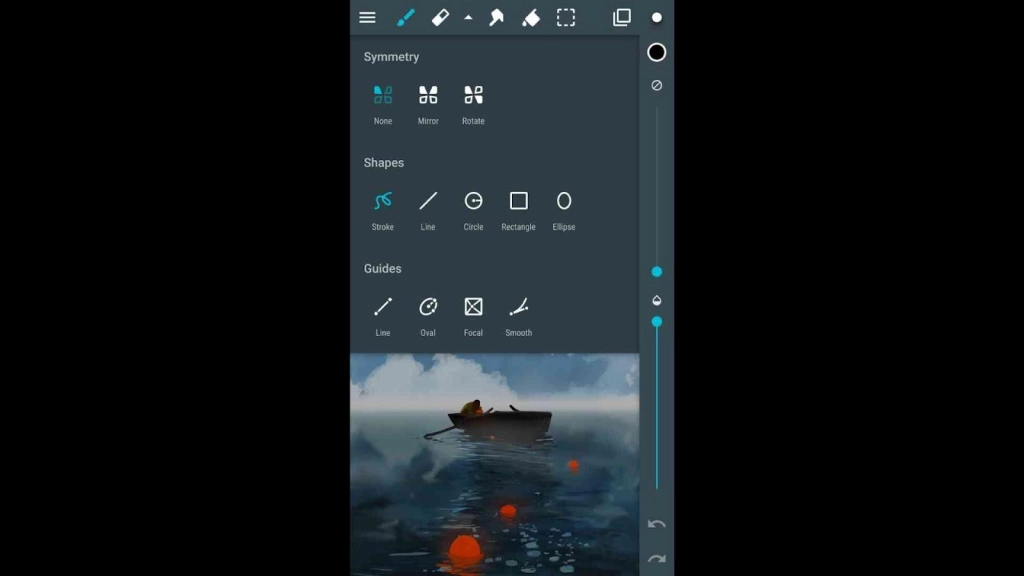This screenshot has width=1024, height=576.
Task: Select the Smudge tool
Action: pos(496,17)
